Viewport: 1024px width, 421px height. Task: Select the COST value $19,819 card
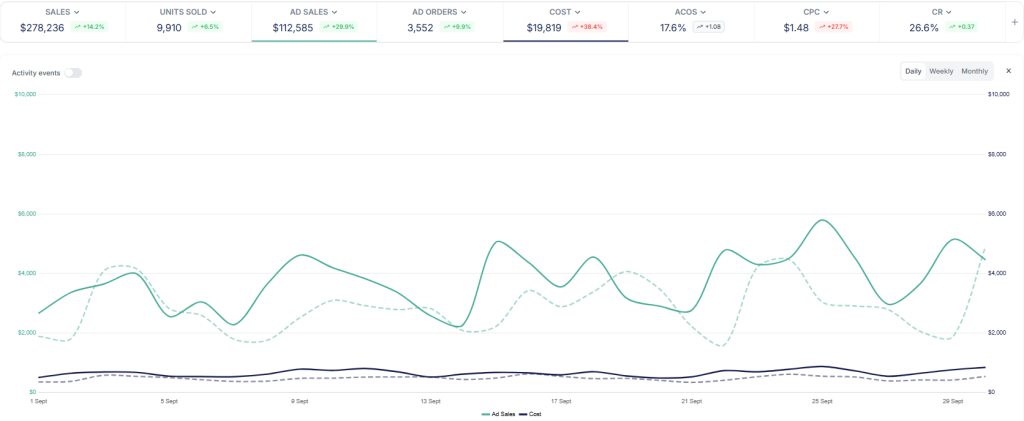(x=545, y=28)
